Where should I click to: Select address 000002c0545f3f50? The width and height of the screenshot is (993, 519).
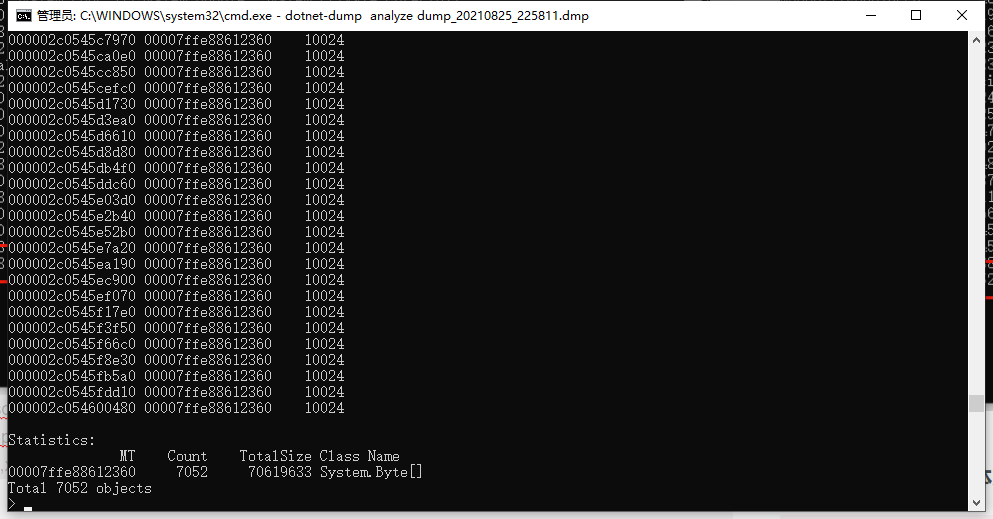(72, 328)
